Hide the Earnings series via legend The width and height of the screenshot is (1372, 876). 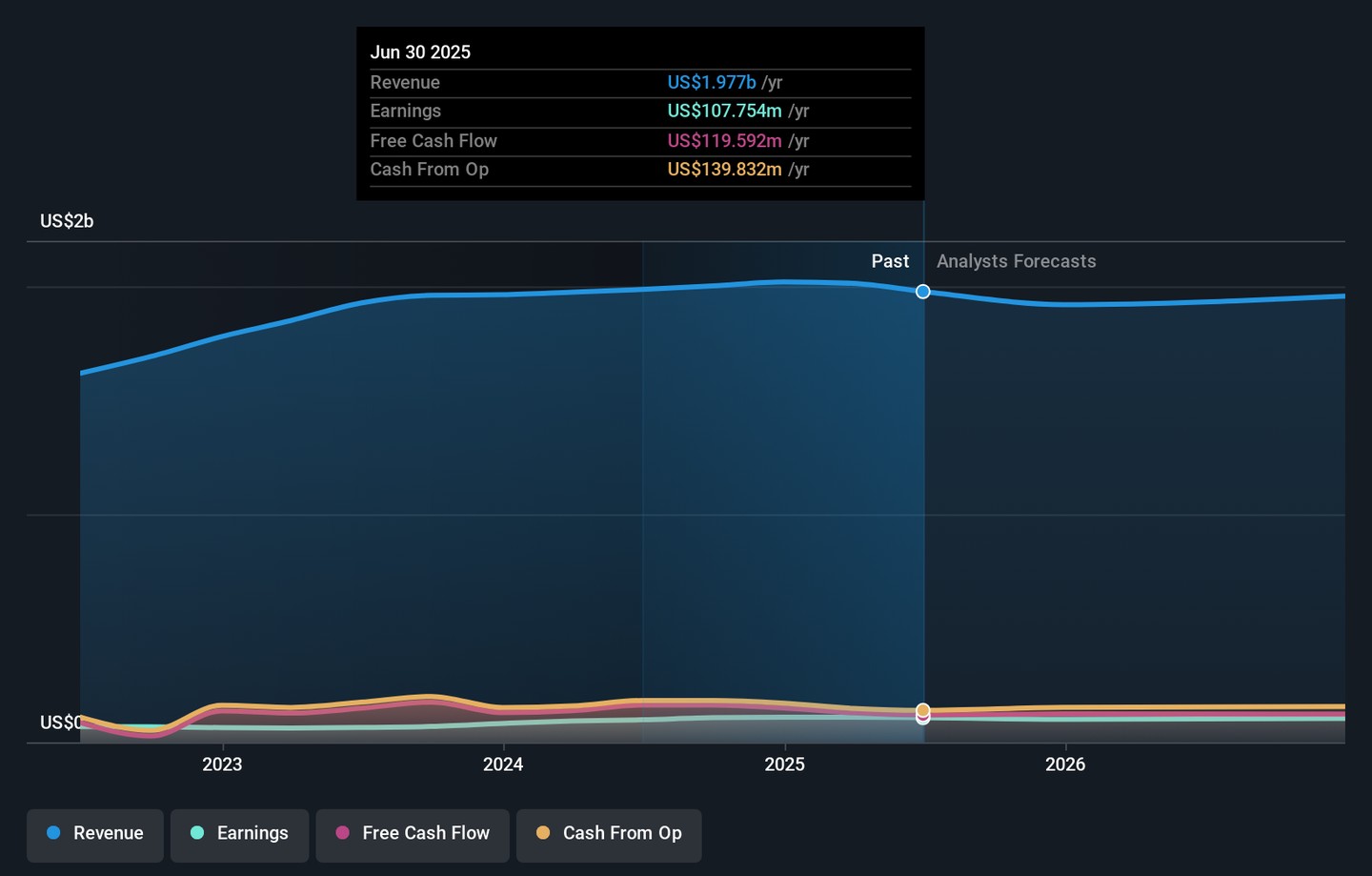pyautogui.click(x=239, y=833)
